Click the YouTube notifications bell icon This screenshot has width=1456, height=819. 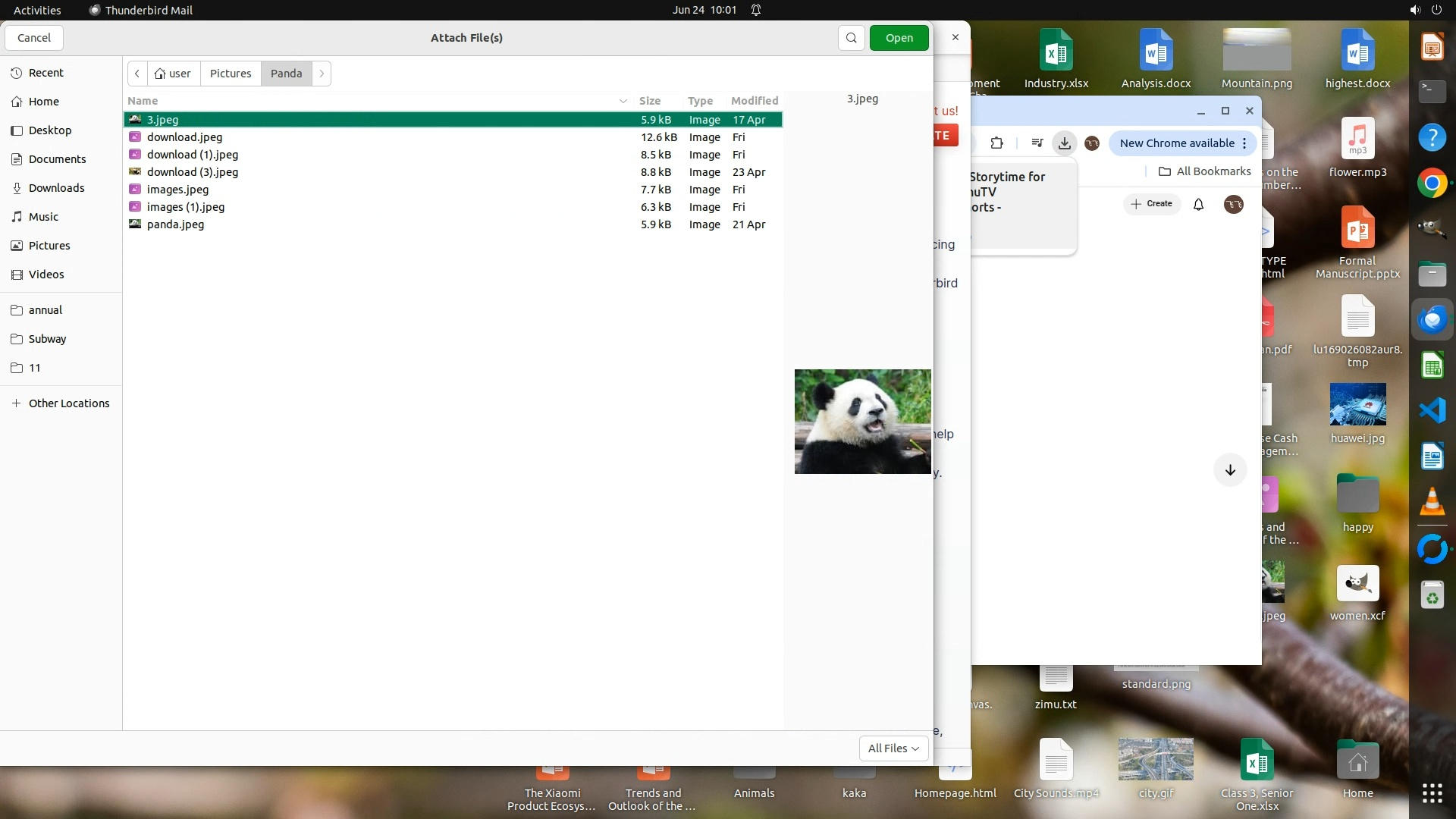point(1198,204)
